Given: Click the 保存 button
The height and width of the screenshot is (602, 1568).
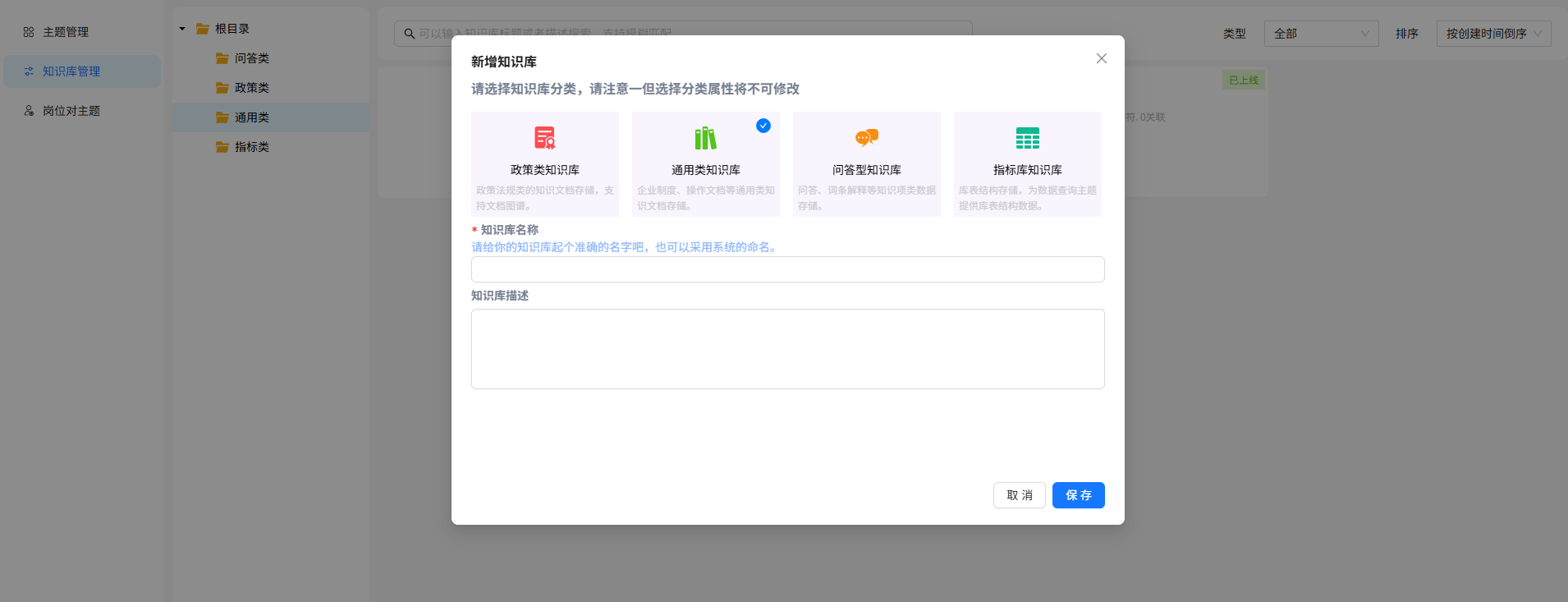Looking at the screenshot, I should tap(1078, 495).
